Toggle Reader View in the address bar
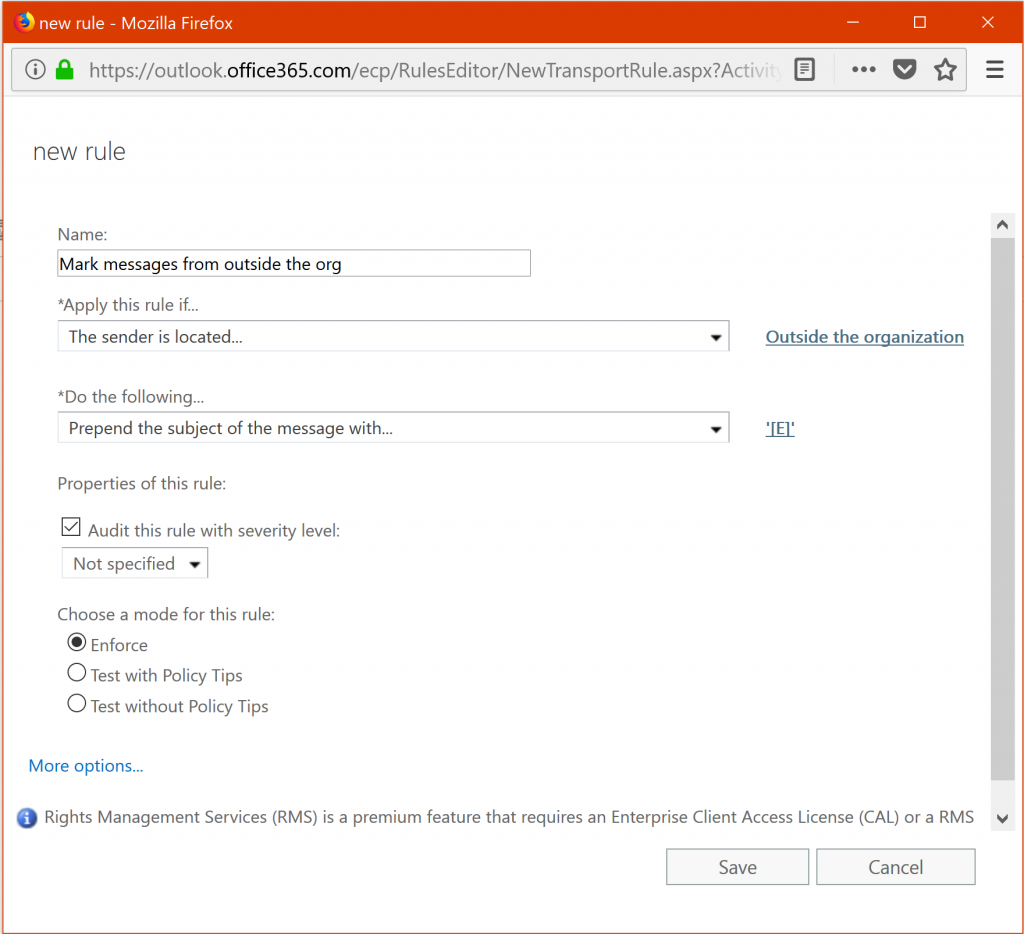The width and height of the screenshot is (1024, 934). 804,70
